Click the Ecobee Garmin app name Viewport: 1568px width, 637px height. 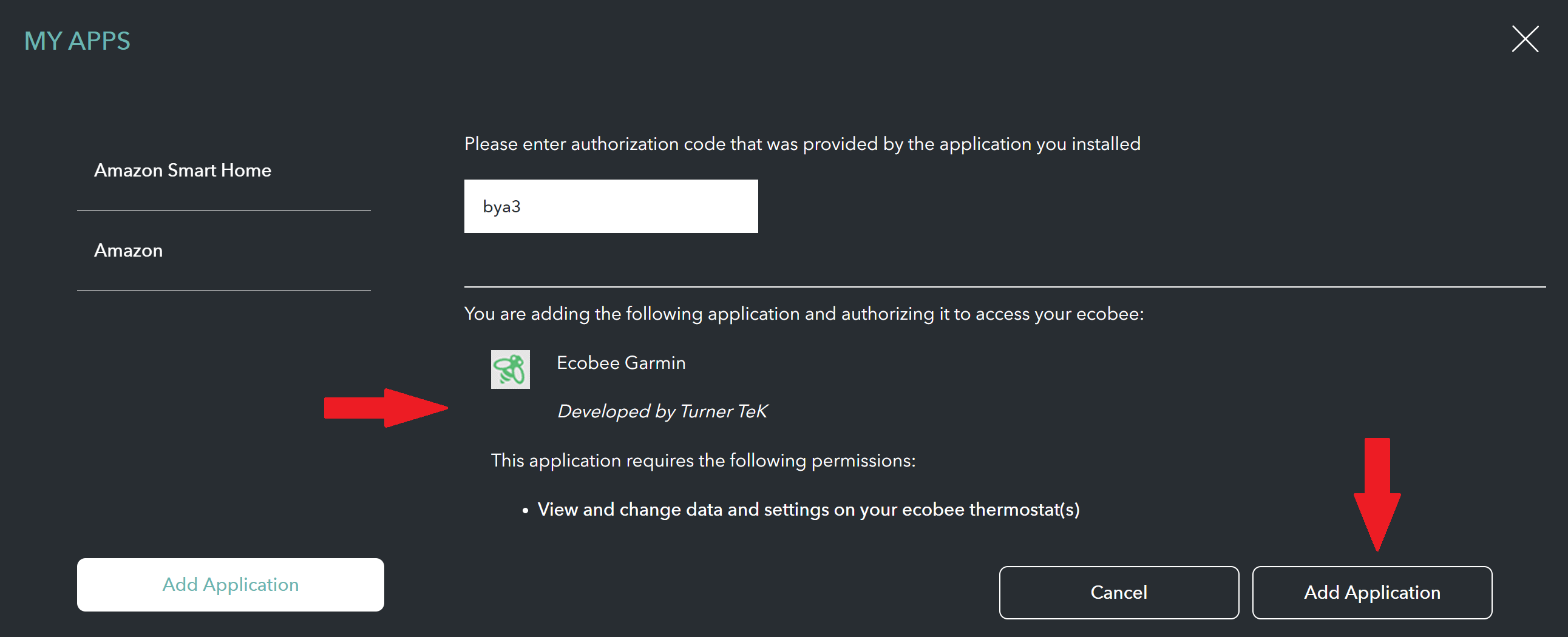(x=620, y=363)
